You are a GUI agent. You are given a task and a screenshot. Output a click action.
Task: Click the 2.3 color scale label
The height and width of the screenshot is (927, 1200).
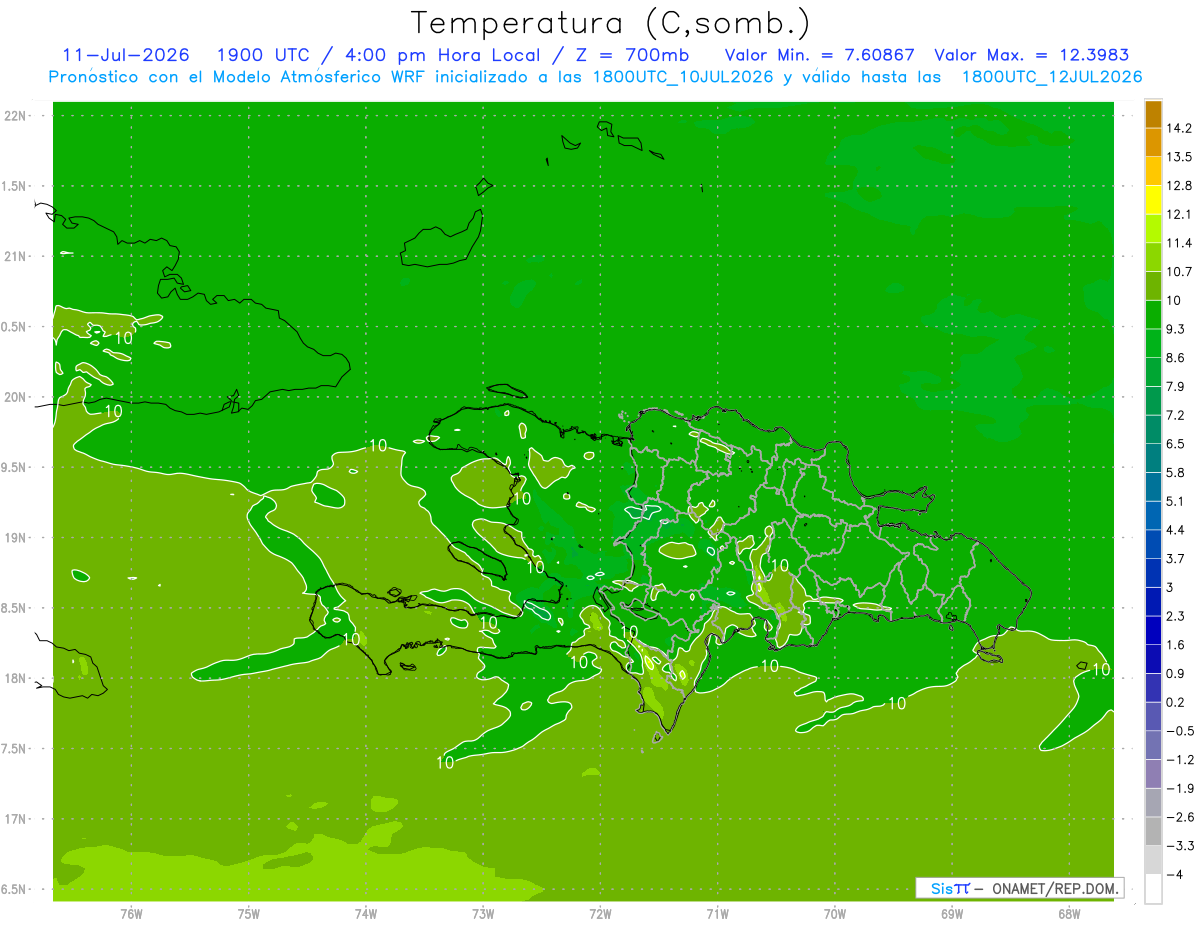(1176, 616)
